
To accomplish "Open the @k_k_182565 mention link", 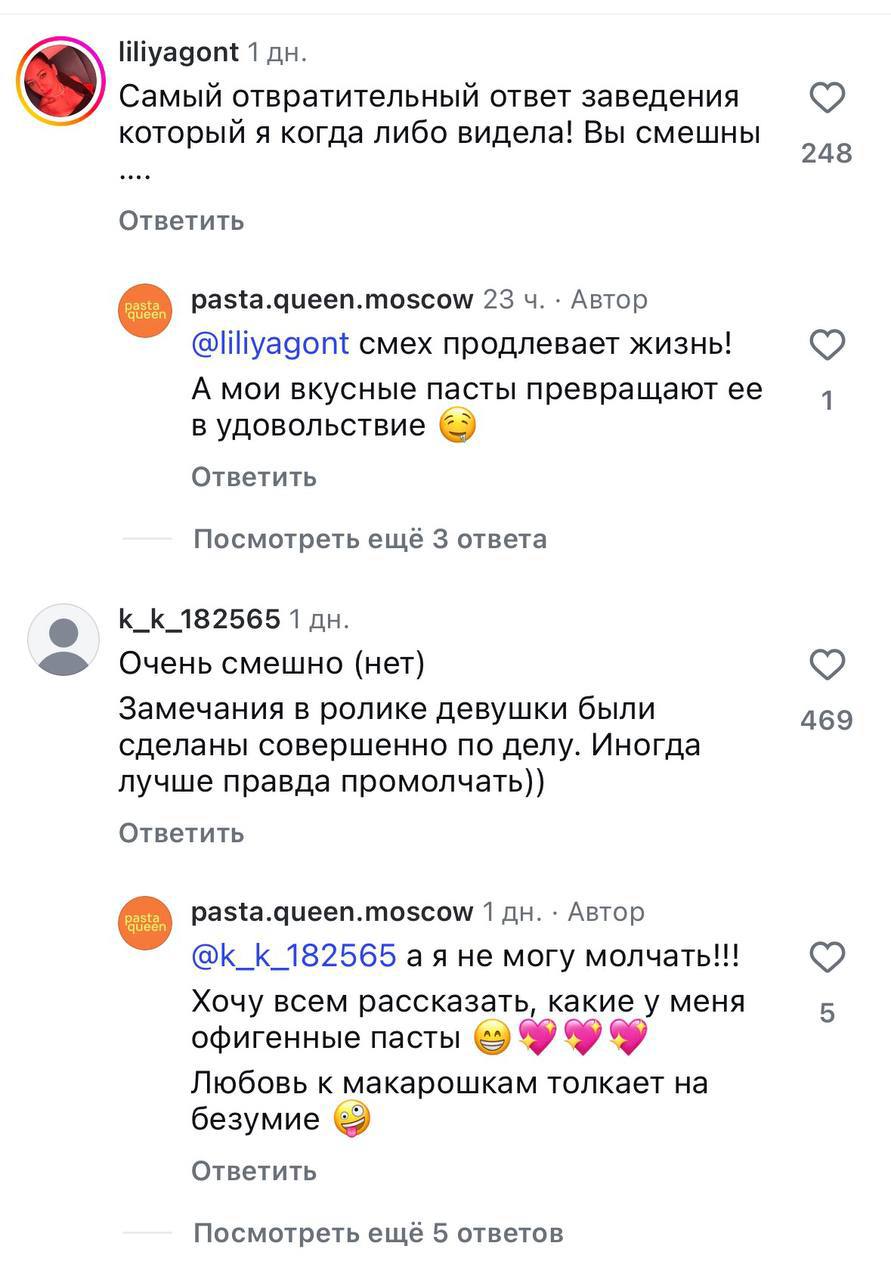I will (294, 956).
